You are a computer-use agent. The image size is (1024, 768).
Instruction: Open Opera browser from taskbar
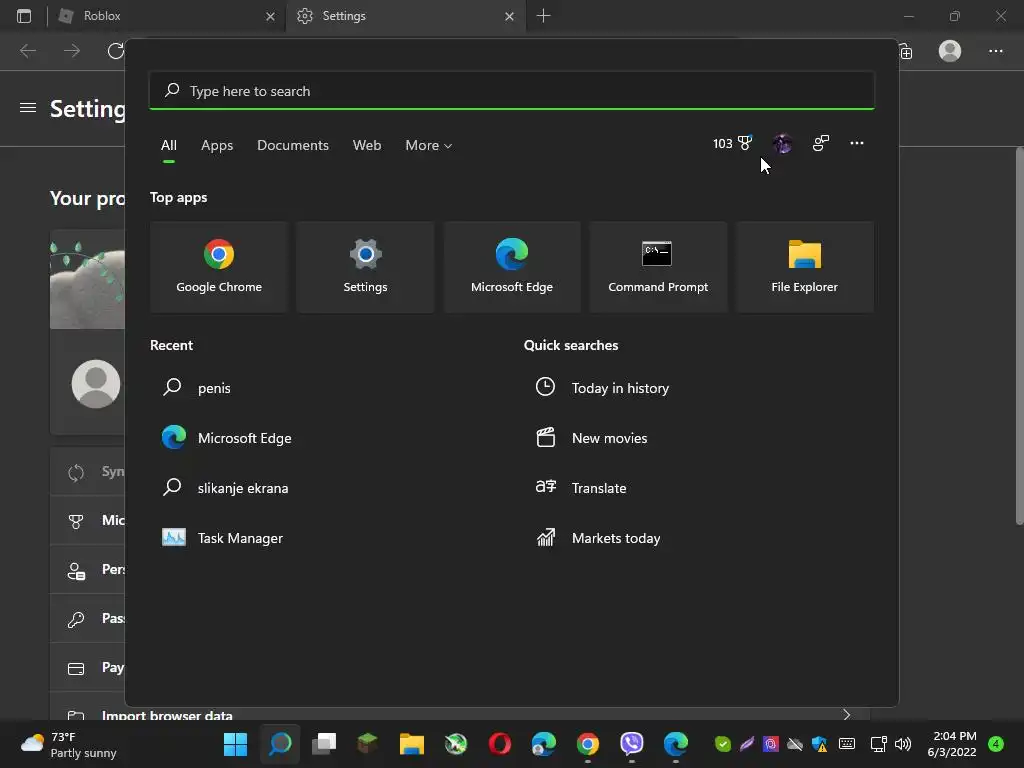(500, 744)
